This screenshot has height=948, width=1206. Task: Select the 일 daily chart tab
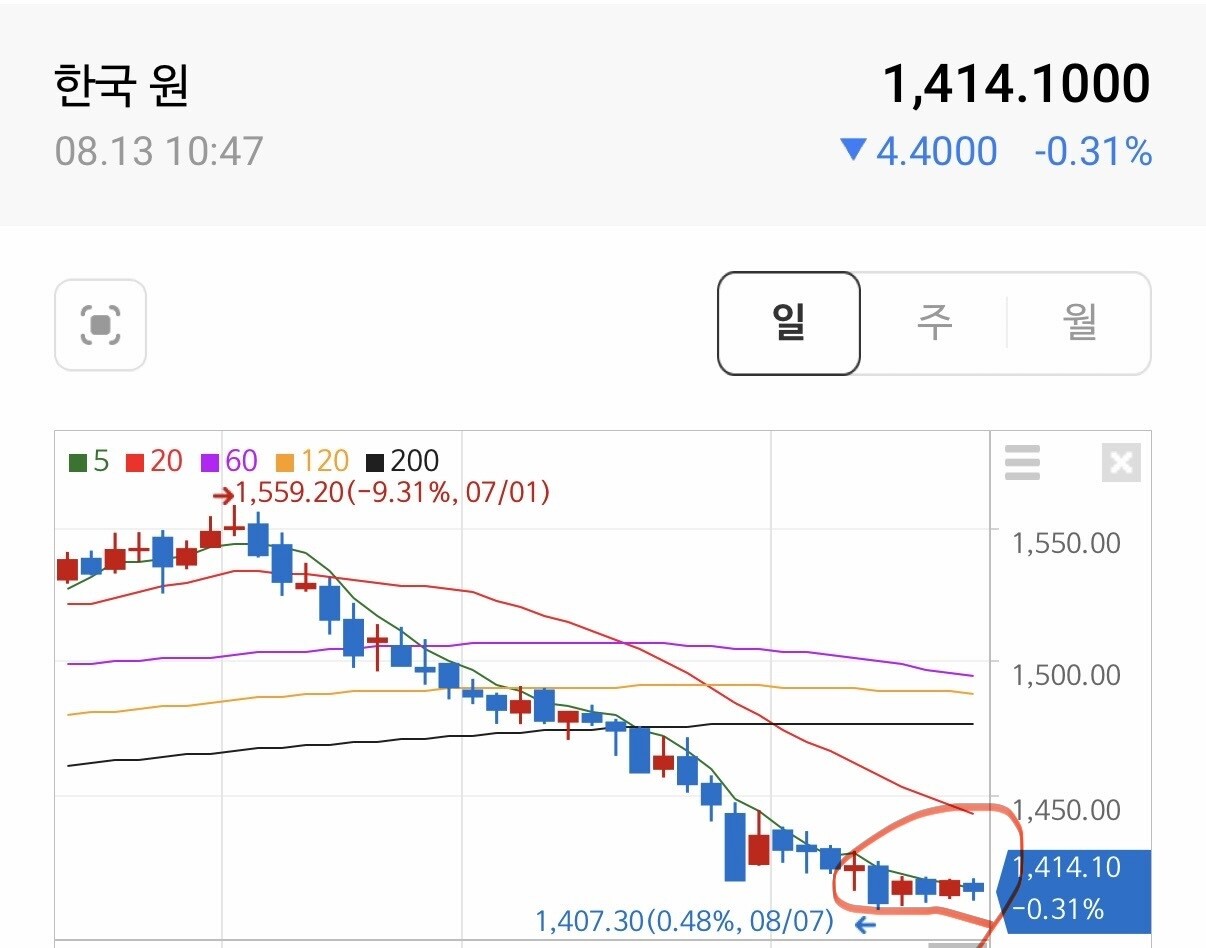pos(789,323)
